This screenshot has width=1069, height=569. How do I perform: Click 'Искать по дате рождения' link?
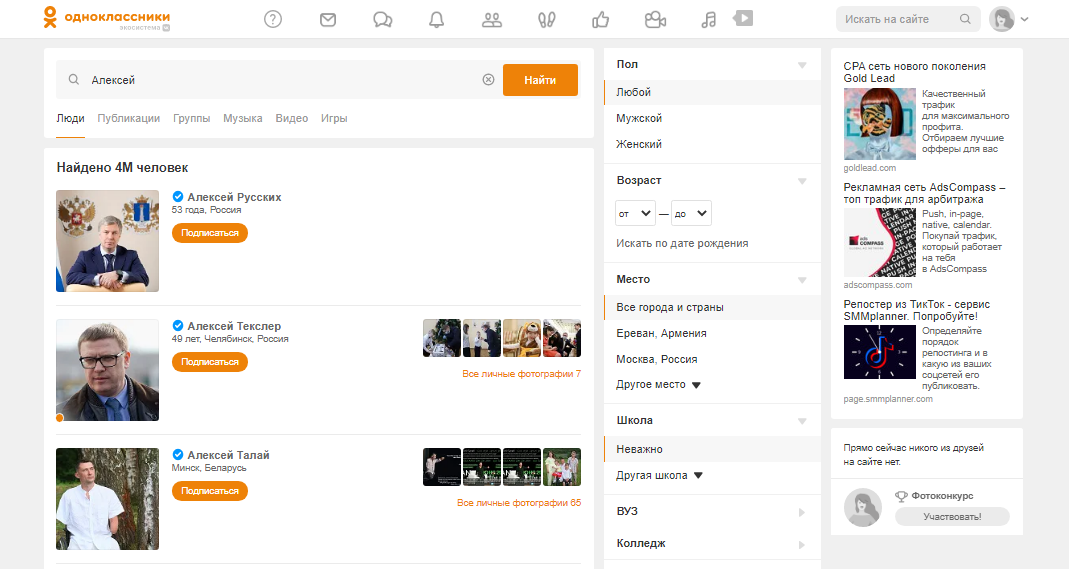682,243
